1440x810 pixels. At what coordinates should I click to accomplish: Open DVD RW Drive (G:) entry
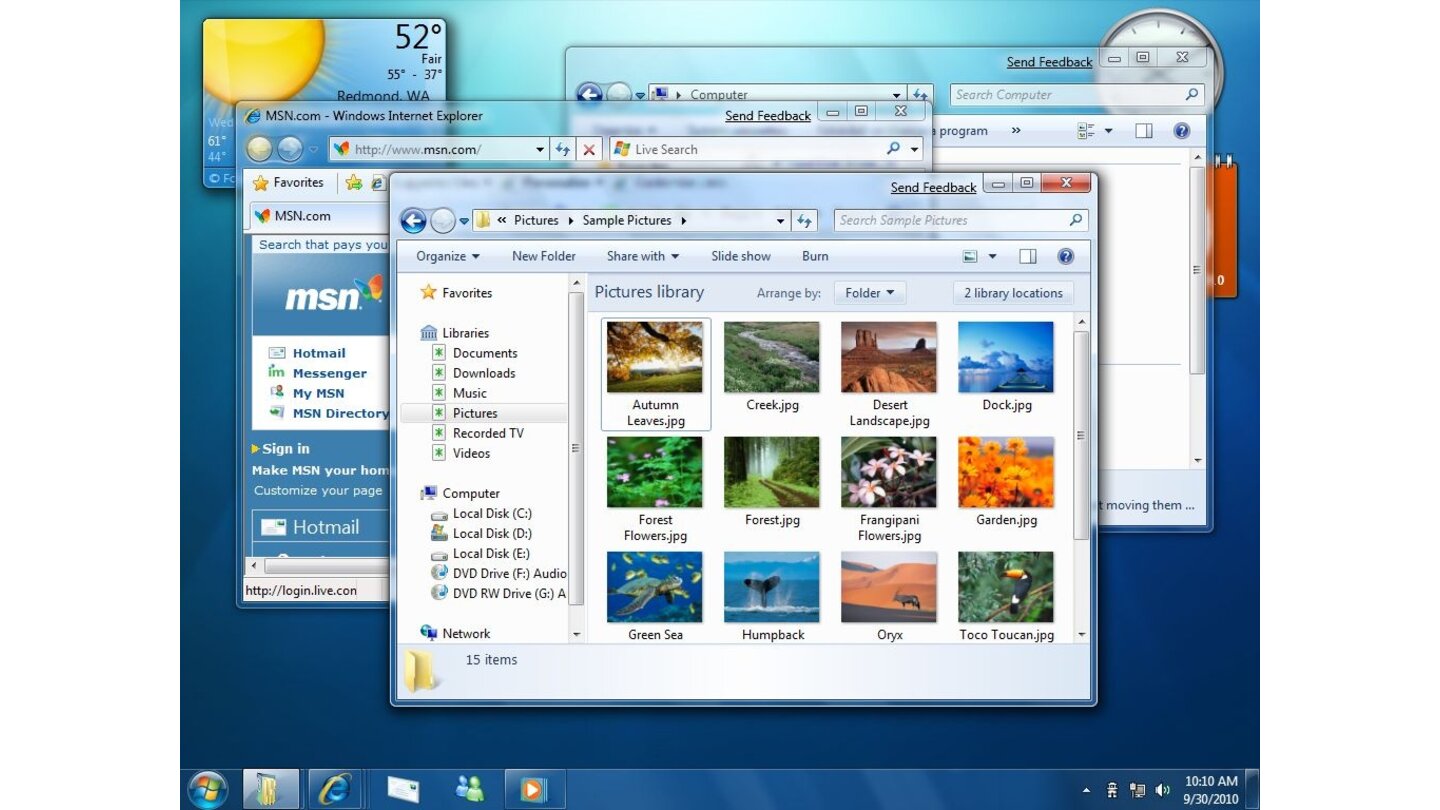498,593
